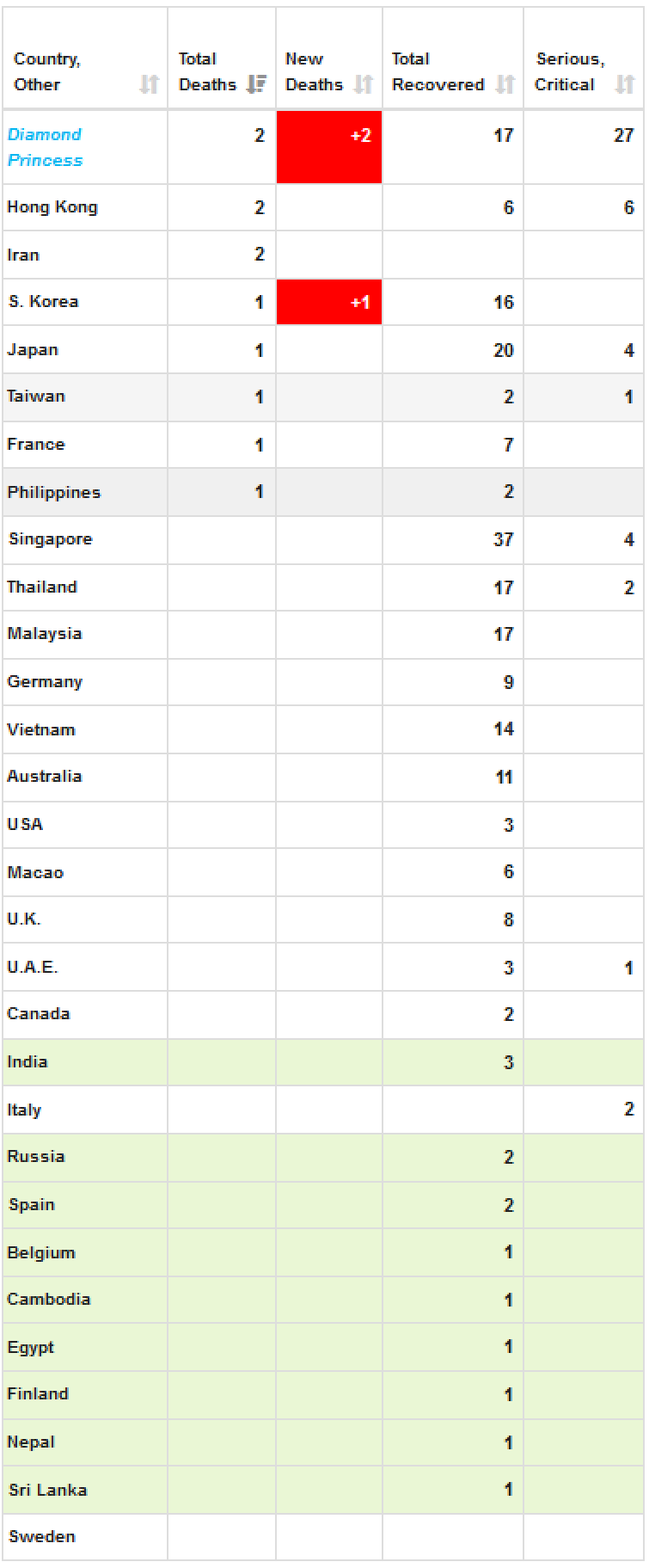This screenshot has height=1568, width=649.
Task: Select Italy's serious critical value
Action: click(x=629, y=1110)
